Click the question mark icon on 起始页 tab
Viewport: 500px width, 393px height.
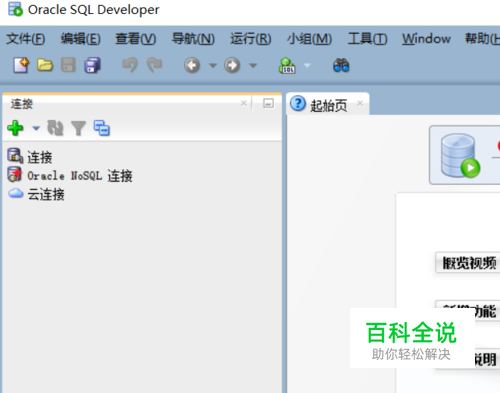point(298,103)
